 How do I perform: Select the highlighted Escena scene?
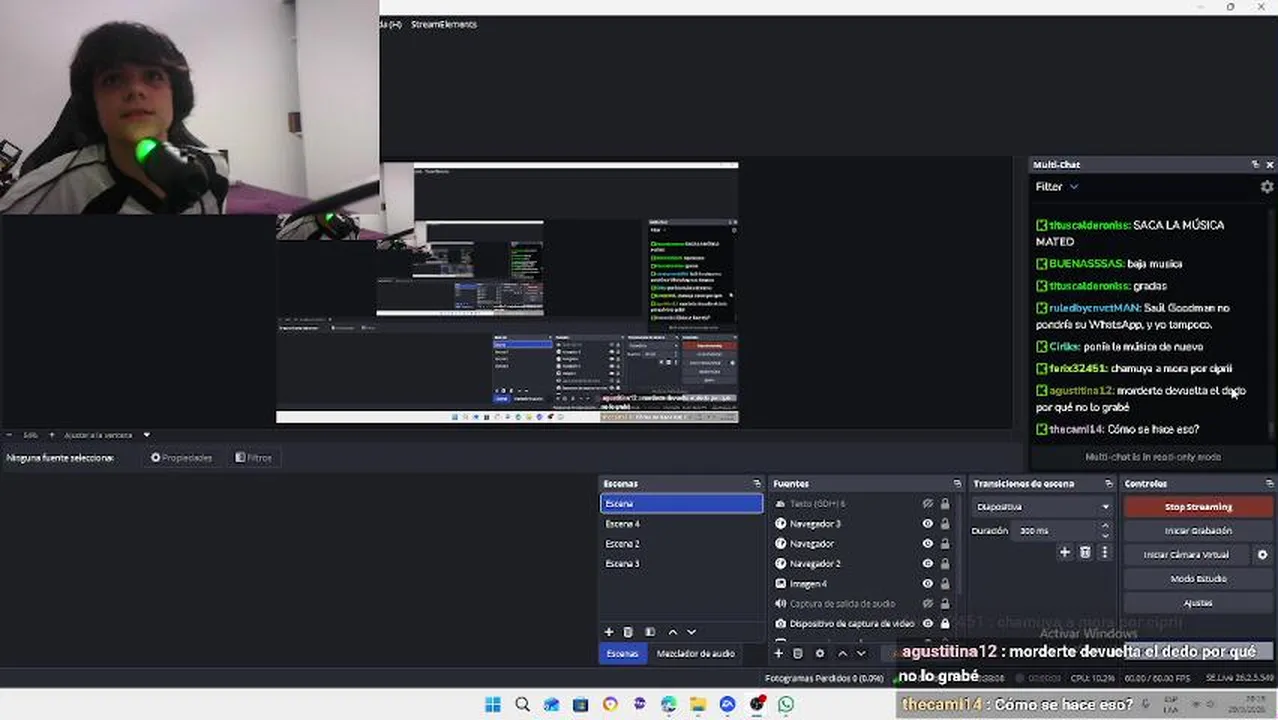(x=681, y=504)
